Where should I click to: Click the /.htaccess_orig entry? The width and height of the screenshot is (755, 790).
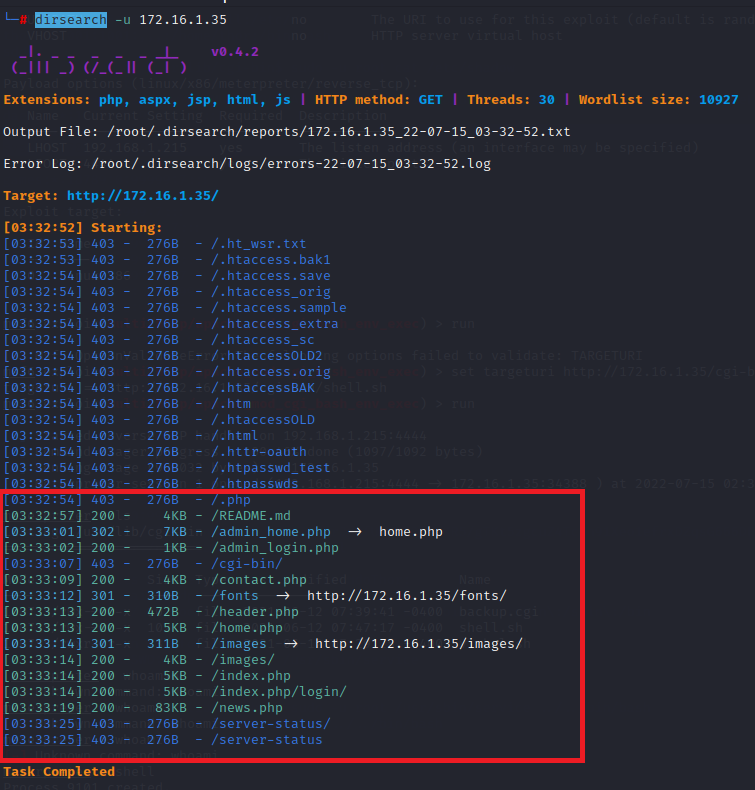pos(270,292)
